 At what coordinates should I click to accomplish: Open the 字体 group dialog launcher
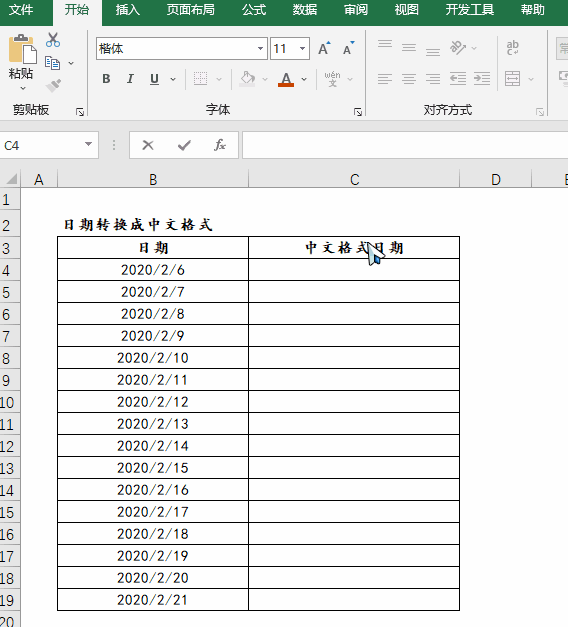click(x=358, y=112)
